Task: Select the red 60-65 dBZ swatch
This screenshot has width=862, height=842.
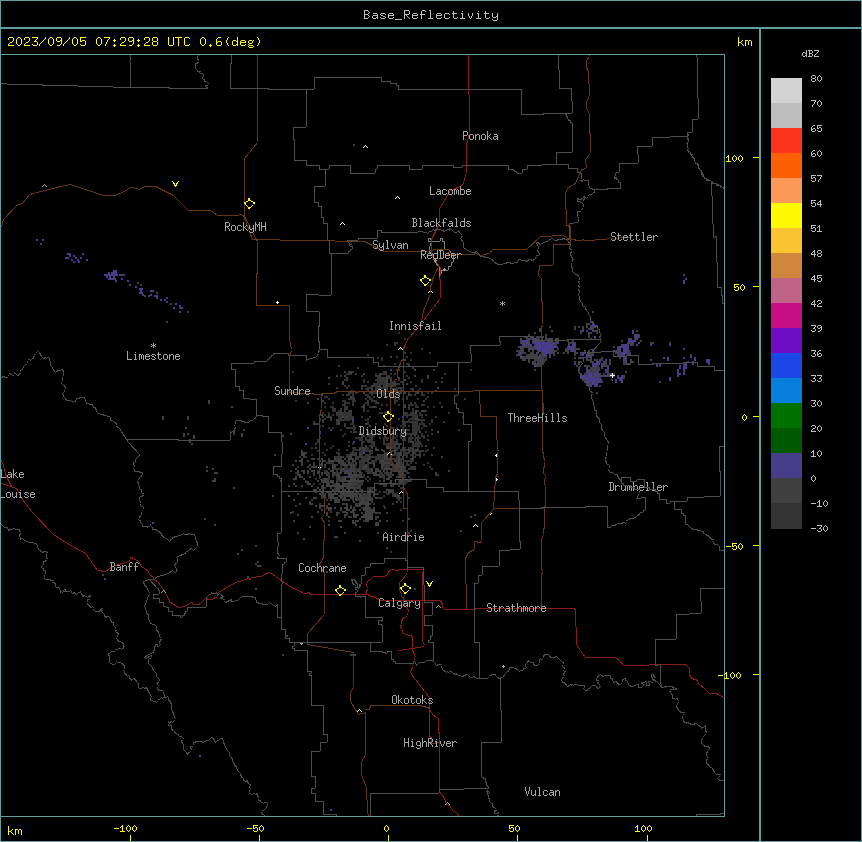Action: point(786,141)
